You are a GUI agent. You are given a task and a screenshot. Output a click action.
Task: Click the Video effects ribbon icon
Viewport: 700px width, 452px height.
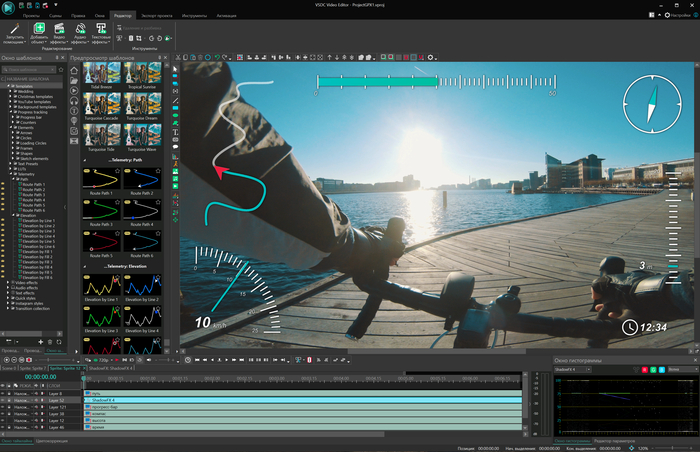click(x=59, y=33)
